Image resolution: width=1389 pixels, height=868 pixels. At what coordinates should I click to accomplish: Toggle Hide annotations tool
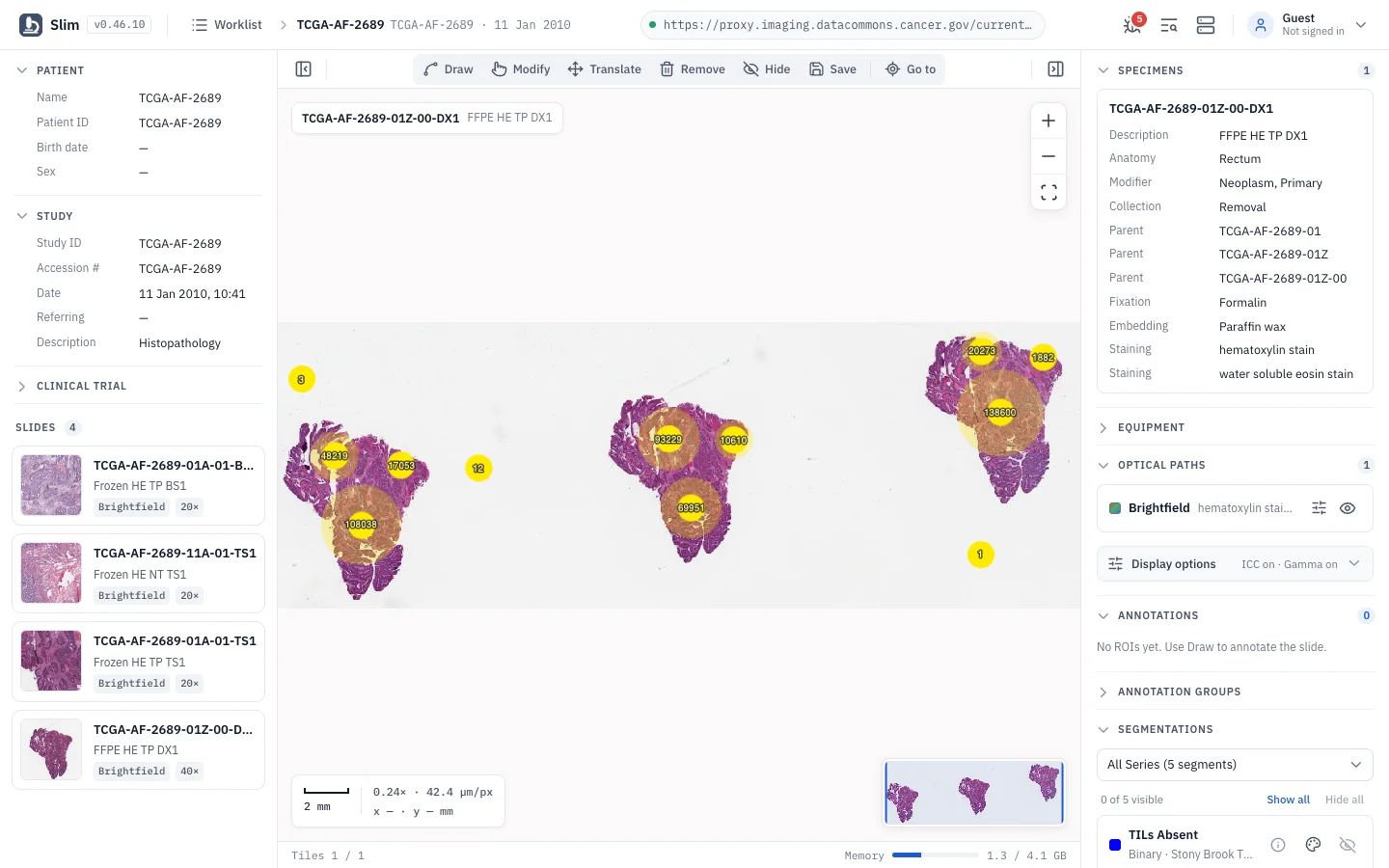767,69
